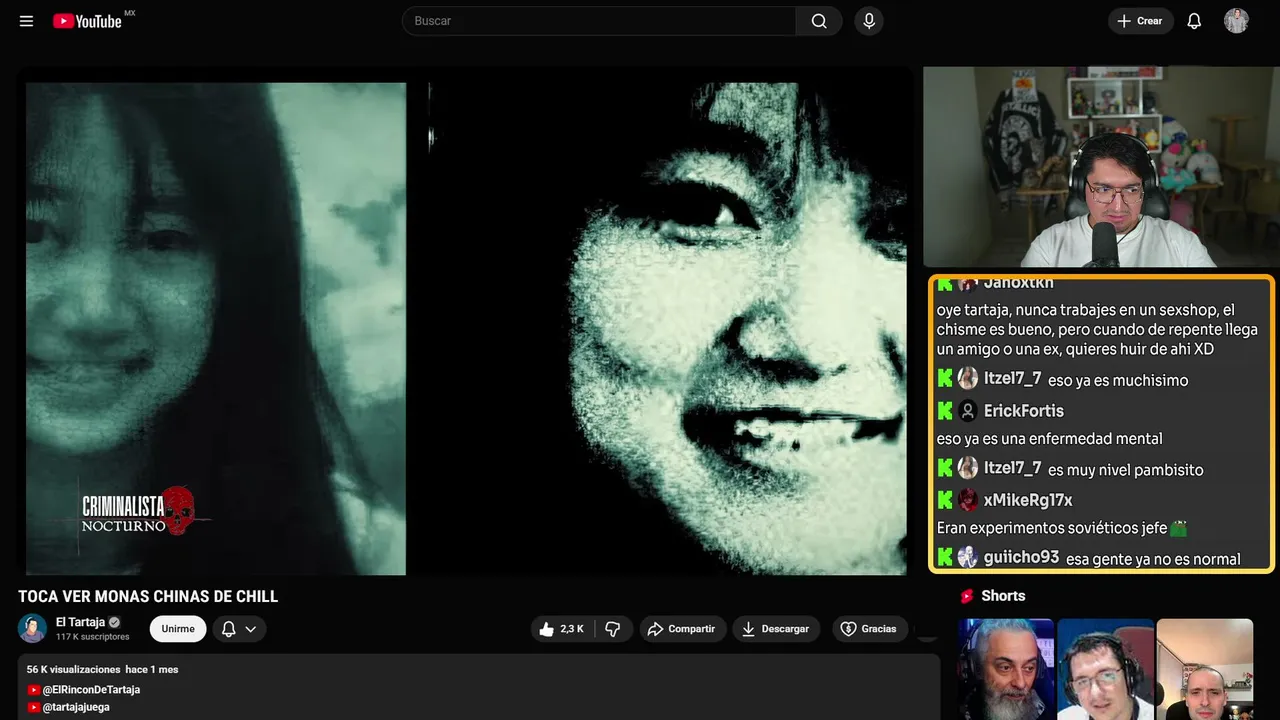The height and width of the screenshot is (720, 1280).
Task: Open the @ElRinconDeTartaja channel link
Action: coord(91,690)
